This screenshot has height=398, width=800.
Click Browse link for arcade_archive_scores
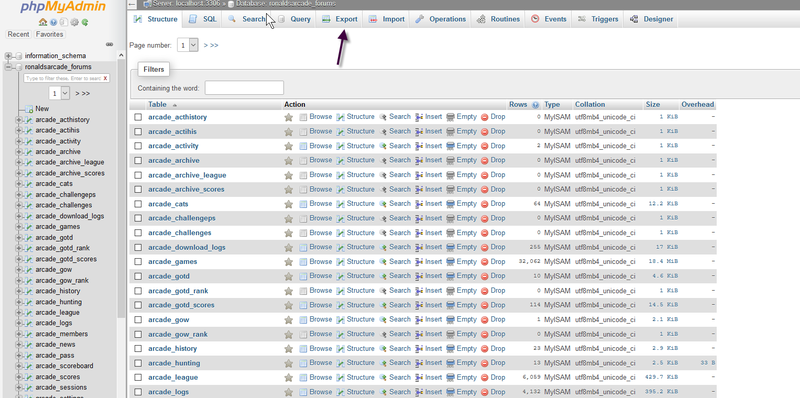321,189
